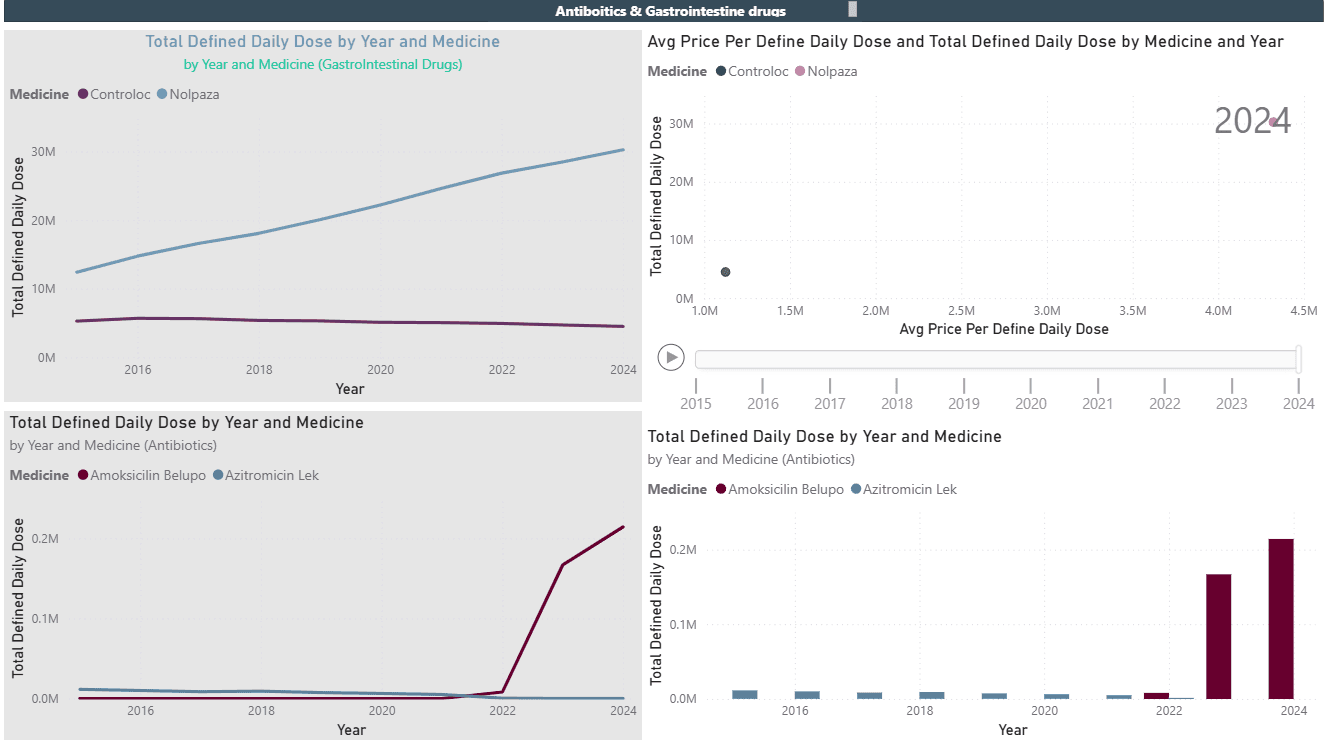This screenshot has width=1324, height=740.
Task: Click the Controloc data point on the scatter plot
Action: pyautogui.click(x=725, y=271)
